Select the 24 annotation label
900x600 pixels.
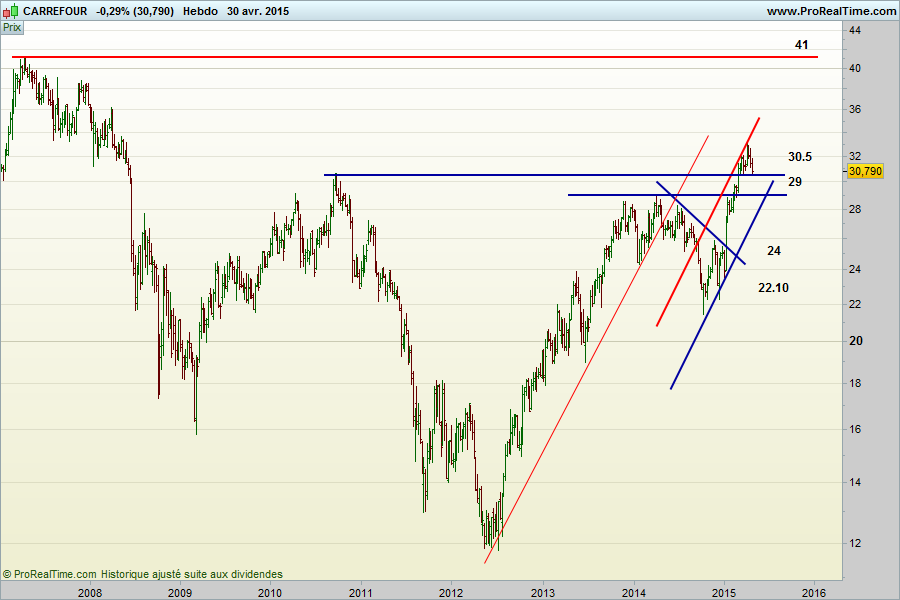[x=773, y=250]
